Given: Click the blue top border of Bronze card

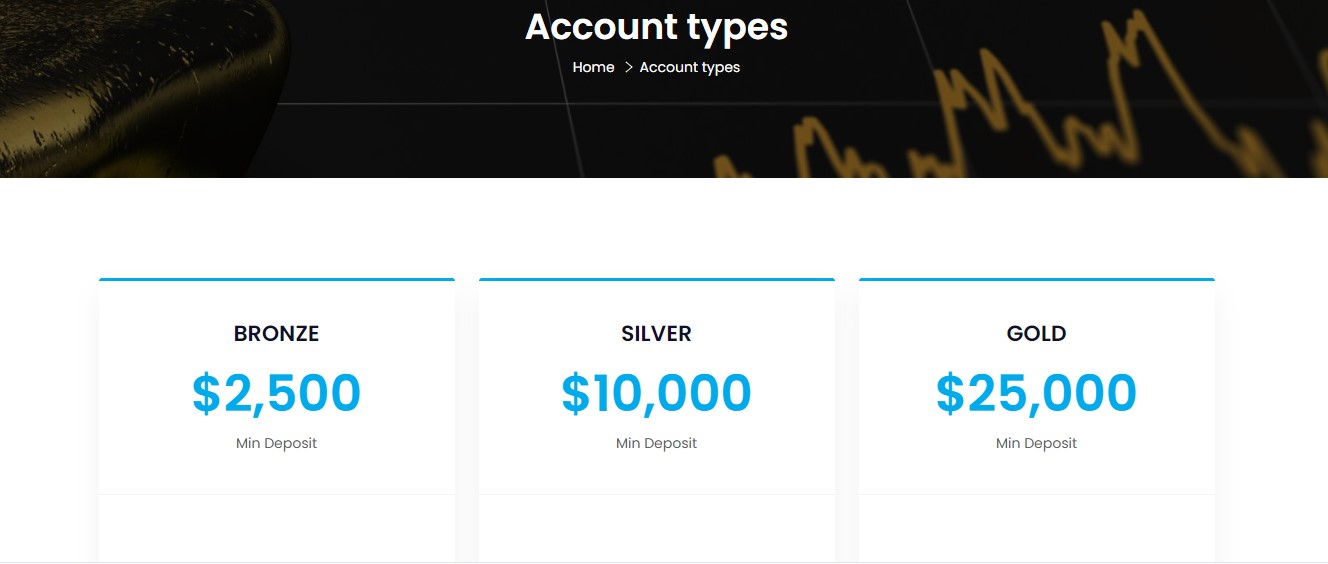Looking at the screenshot, I should pyautogui.click(x=276, y=280).
